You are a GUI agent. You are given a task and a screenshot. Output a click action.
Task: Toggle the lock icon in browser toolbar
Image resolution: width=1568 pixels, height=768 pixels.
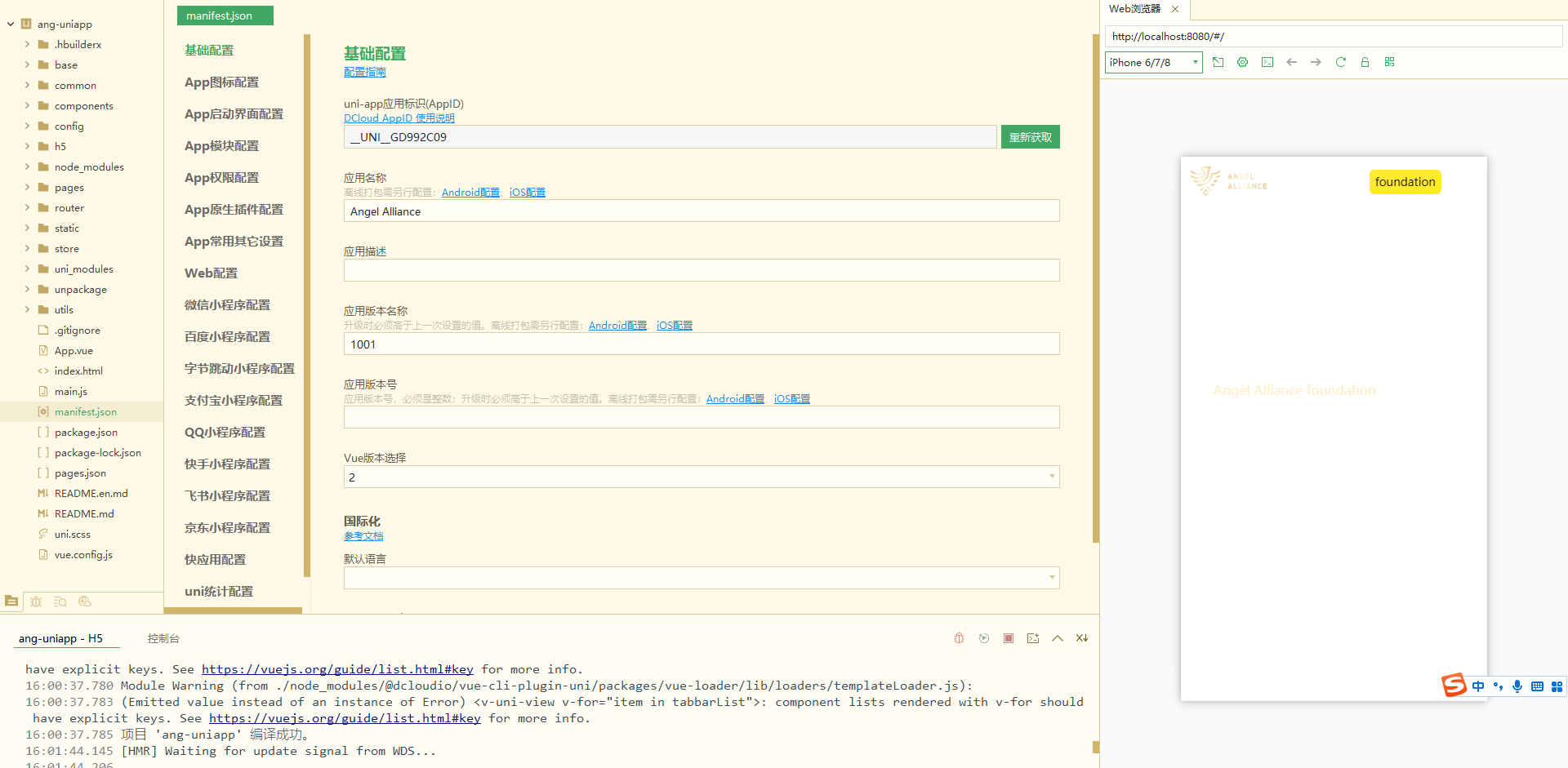click(x=1365, y=62)
